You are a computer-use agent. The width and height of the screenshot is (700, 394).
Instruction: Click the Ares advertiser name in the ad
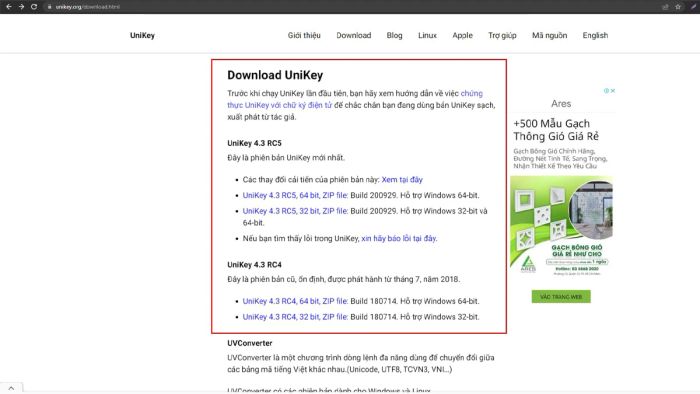point(561,104)
